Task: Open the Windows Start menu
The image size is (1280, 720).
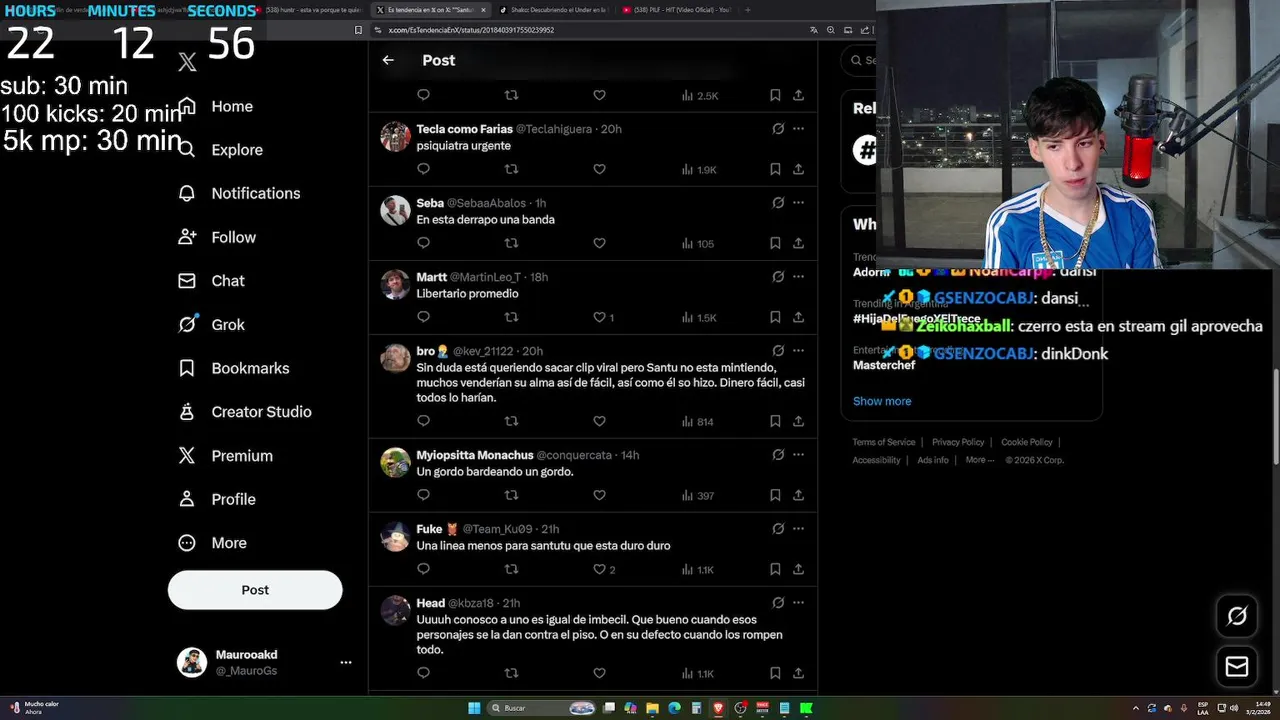Action: click(x=474, y=708)
